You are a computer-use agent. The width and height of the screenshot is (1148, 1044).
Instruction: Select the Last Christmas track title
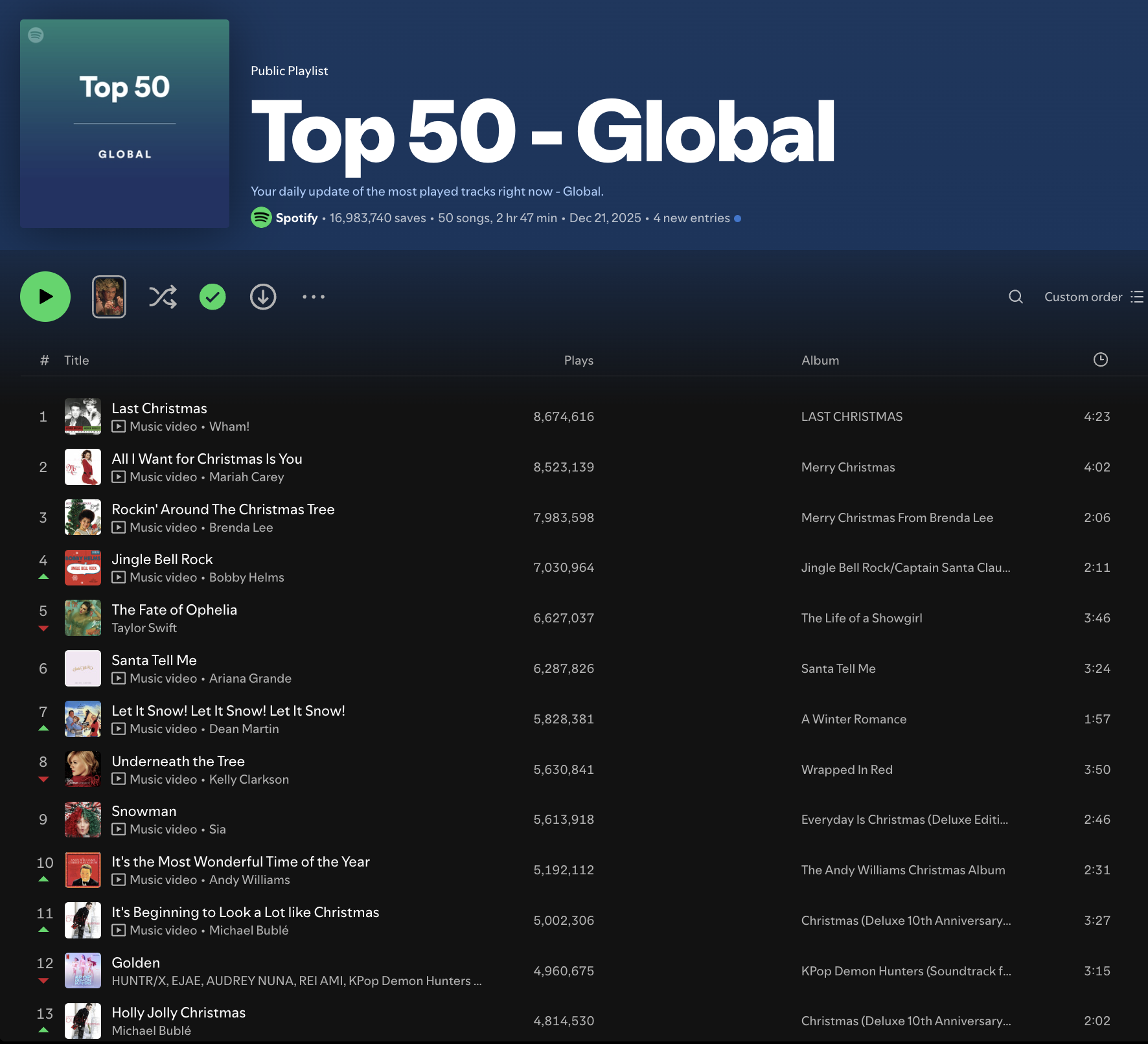tap(159, 408)
